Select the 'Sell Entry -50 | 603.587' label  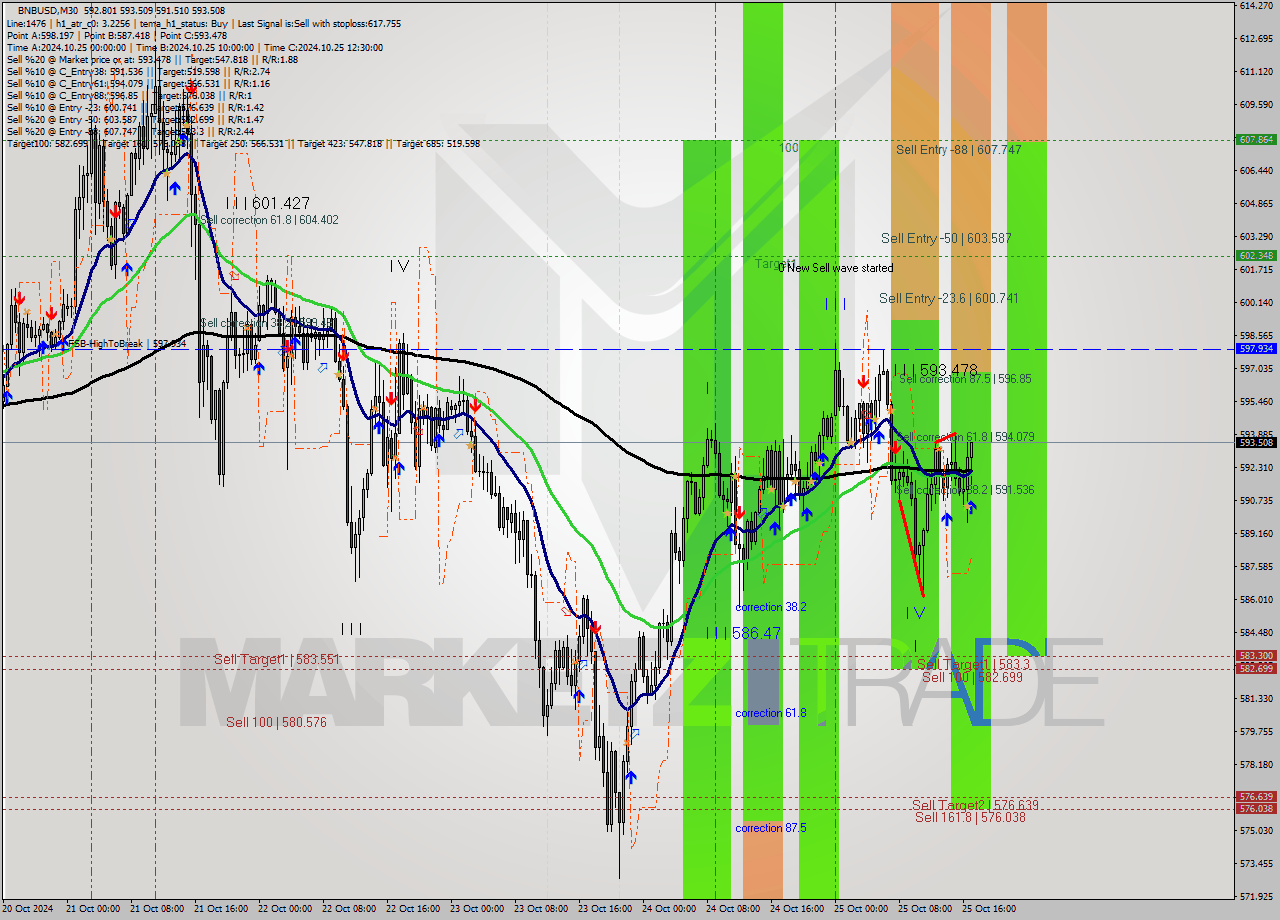point(946,239)
